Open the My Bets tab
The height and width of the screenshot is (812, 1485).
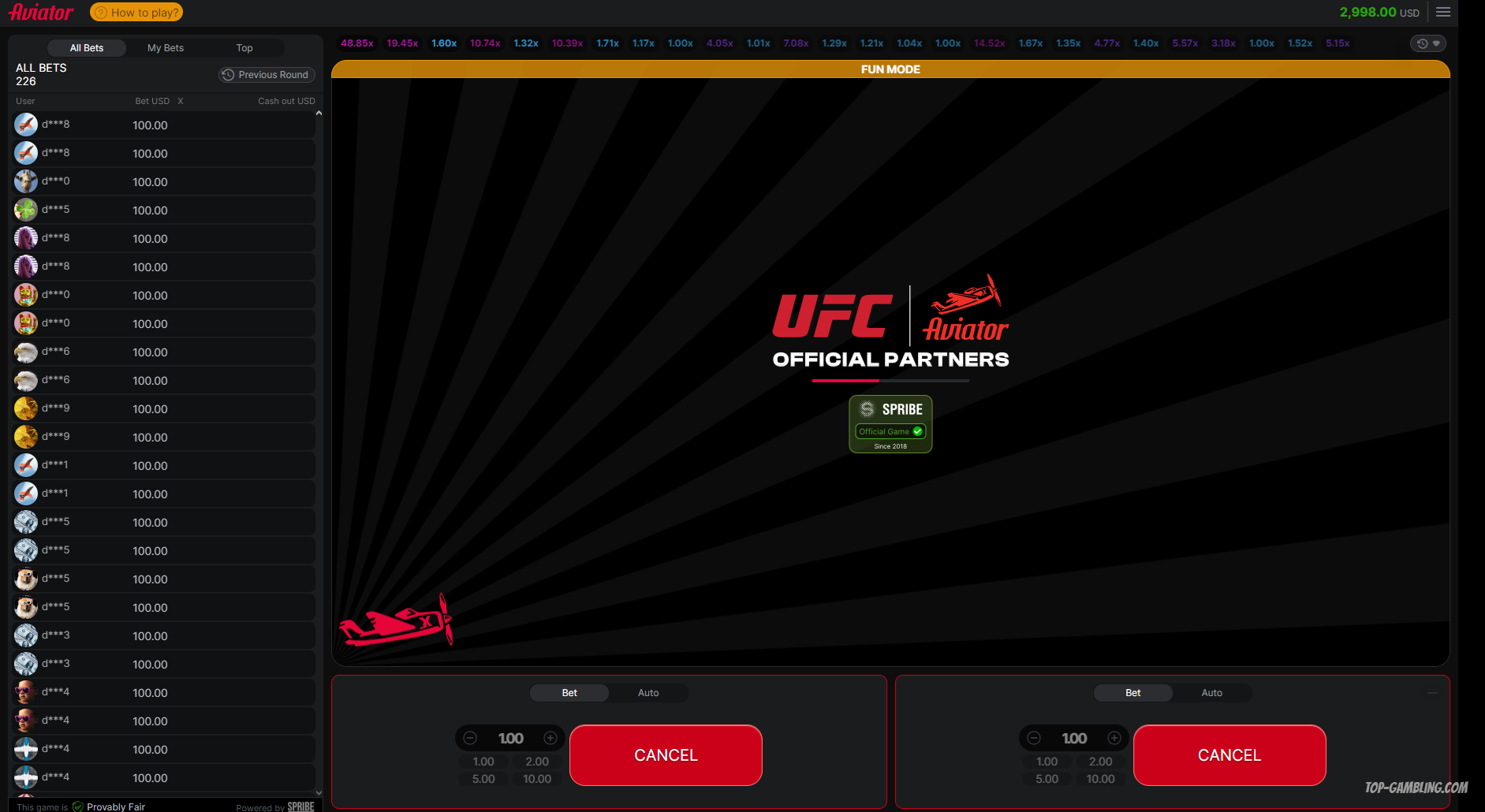pos(166,48)
